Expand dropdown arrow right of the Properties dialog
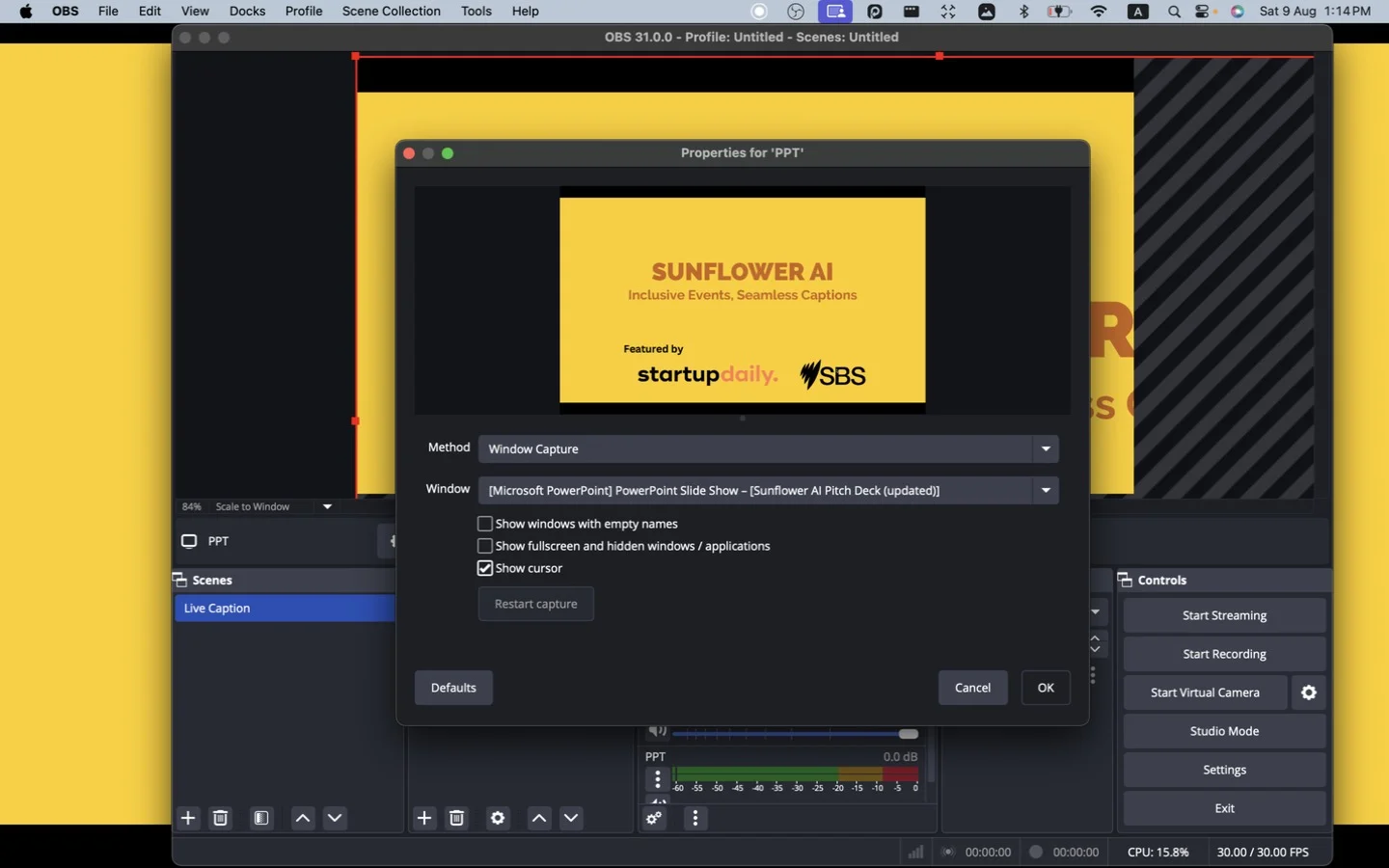The image size is (1389, 868). pyautogui.click(x=1096, y=611)
